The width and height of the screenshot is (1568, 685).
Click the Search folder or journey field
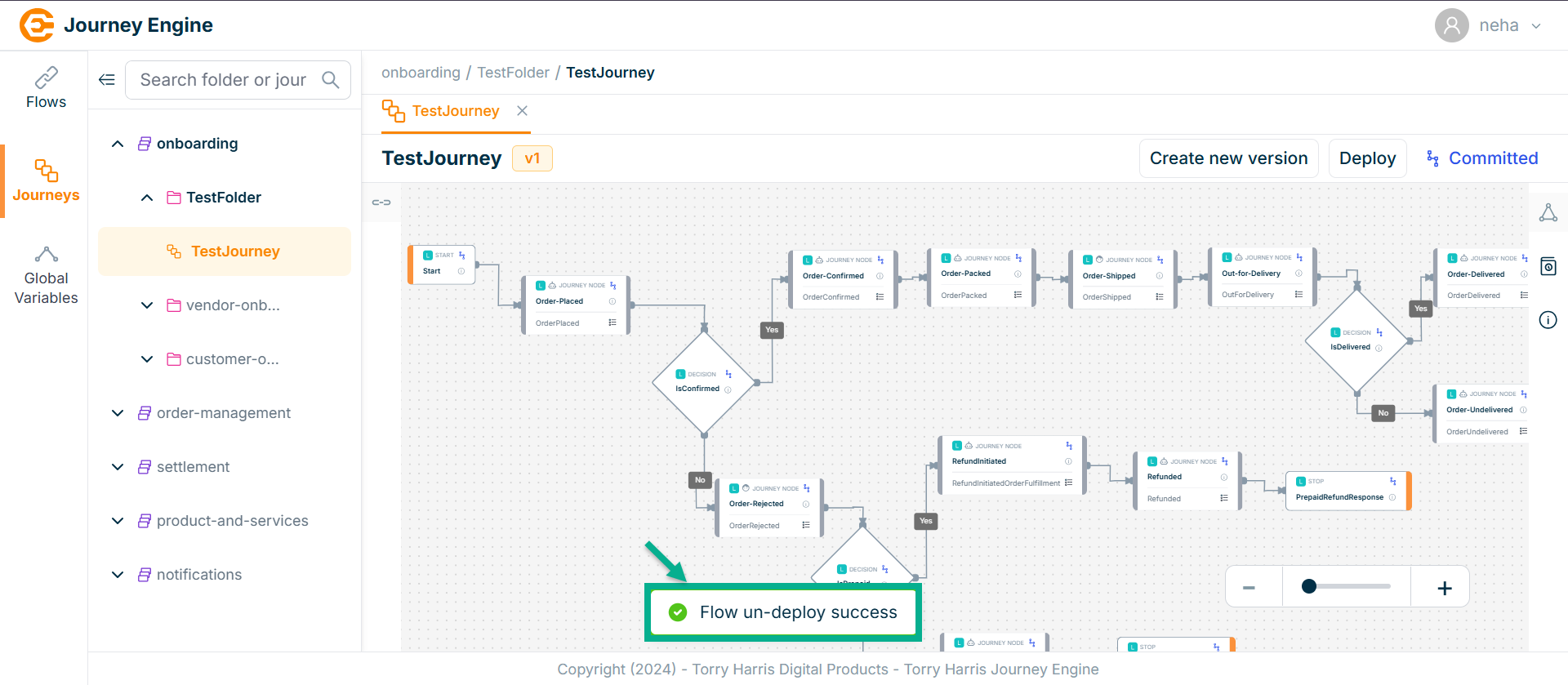223,80
